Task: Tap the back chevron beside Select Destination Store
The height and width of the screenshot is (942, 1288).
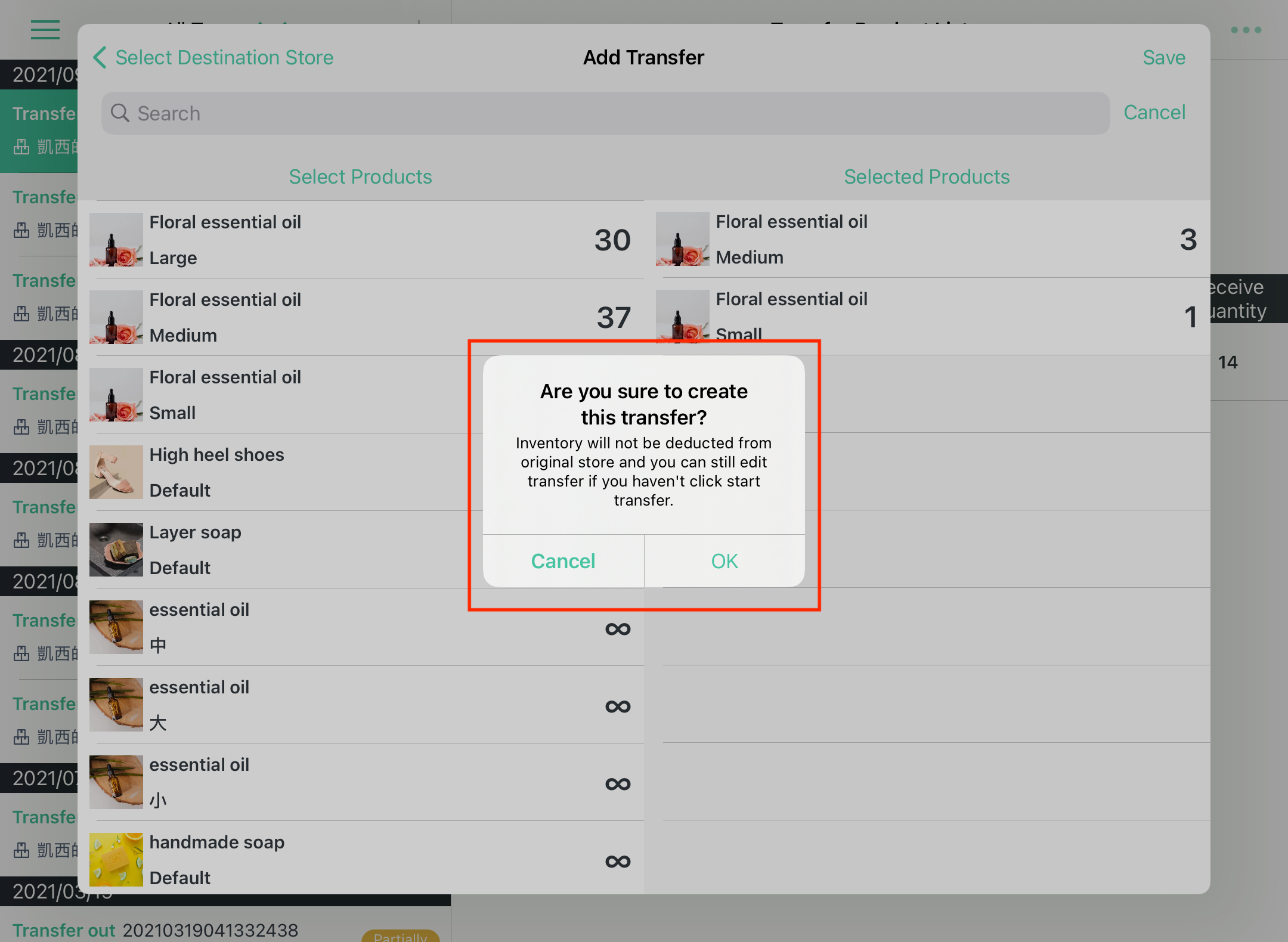Action: tap(100, 58)
